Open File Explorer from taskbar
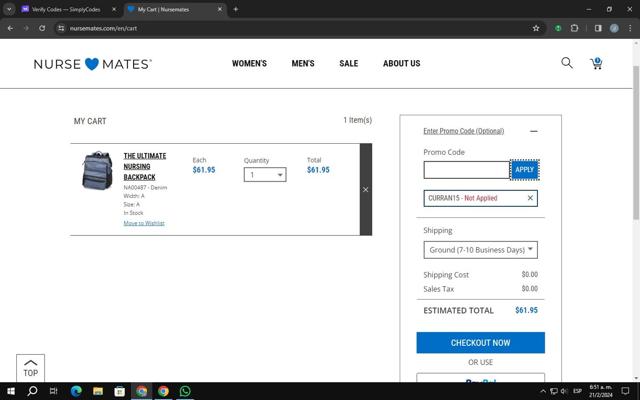Image resolution: width=640 pixels, height=400 pixels. click(x=98, y=391)
